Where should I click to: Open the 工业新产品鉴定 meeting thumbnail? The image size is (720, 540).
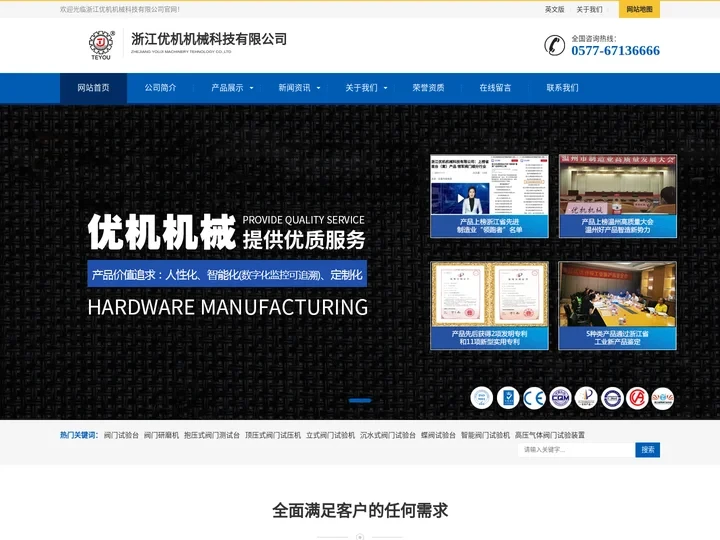click(618, 306)
